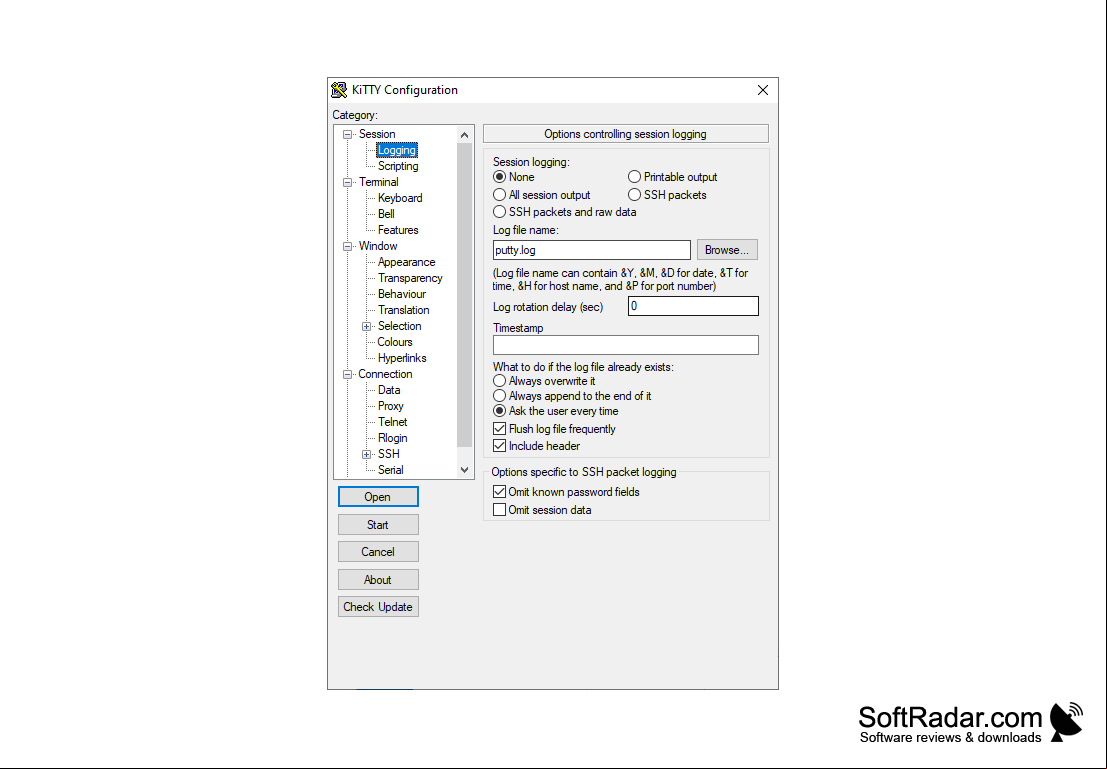Click category tree scroll down arrow
1107x769 pixels.
point(464,470)
